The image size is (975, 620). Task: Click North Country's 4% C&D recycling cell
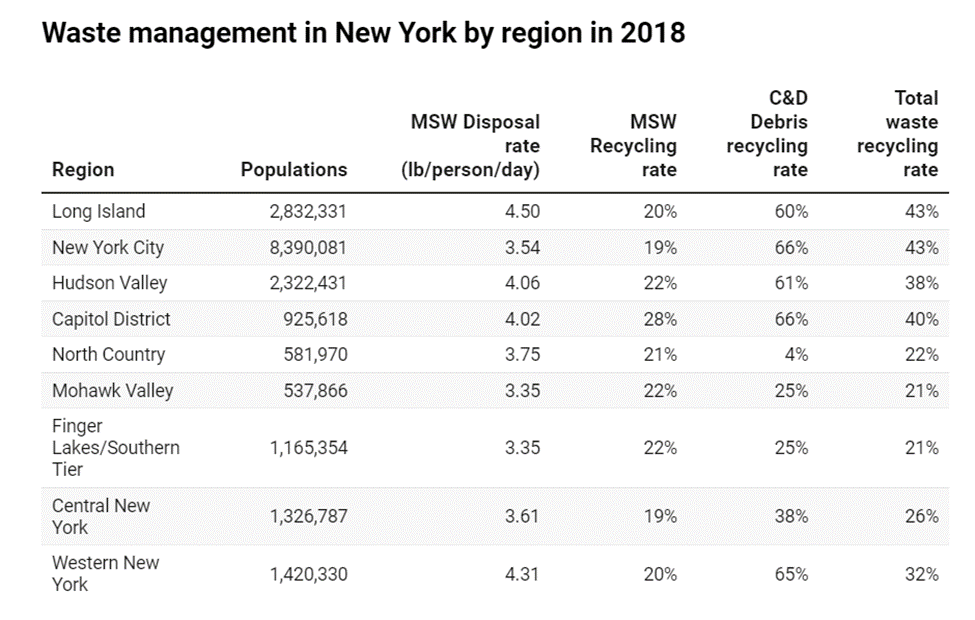pyautogui.click(x=797, y=354)
